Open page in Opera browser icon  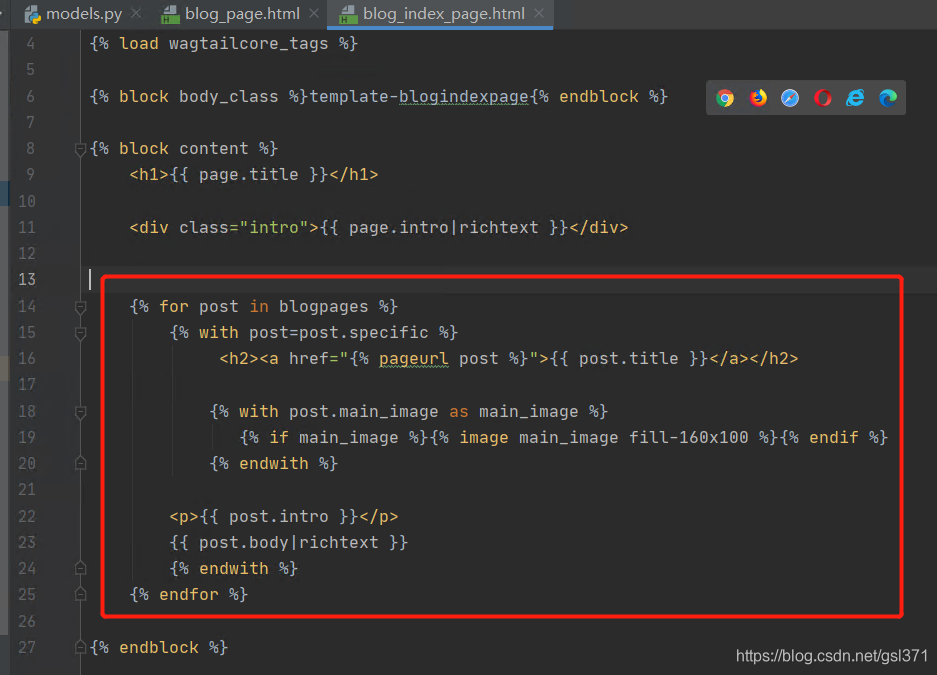[x=823, y=98]
